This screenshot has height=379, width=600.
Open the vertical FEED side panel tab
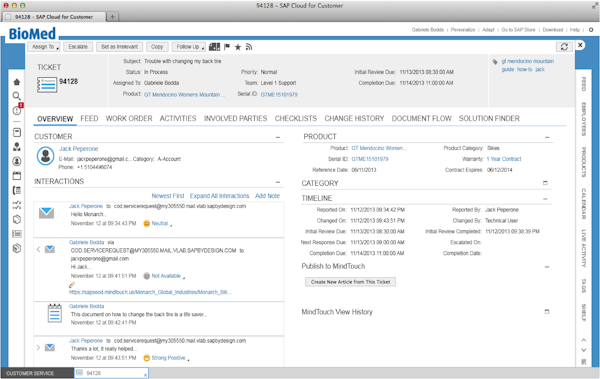tap(584, 84)
